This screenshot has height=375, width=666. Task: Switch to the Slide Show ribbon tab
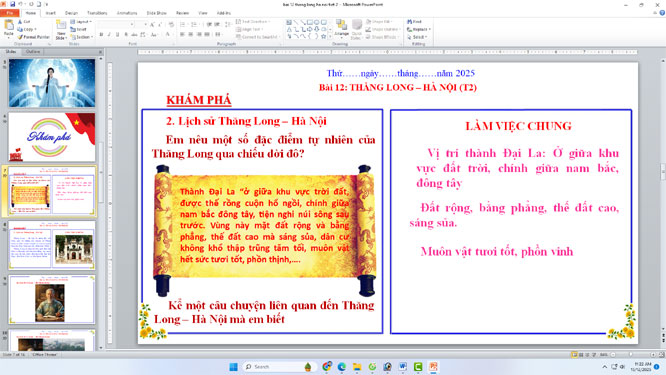pyautogui.click(x=157, y=13)
